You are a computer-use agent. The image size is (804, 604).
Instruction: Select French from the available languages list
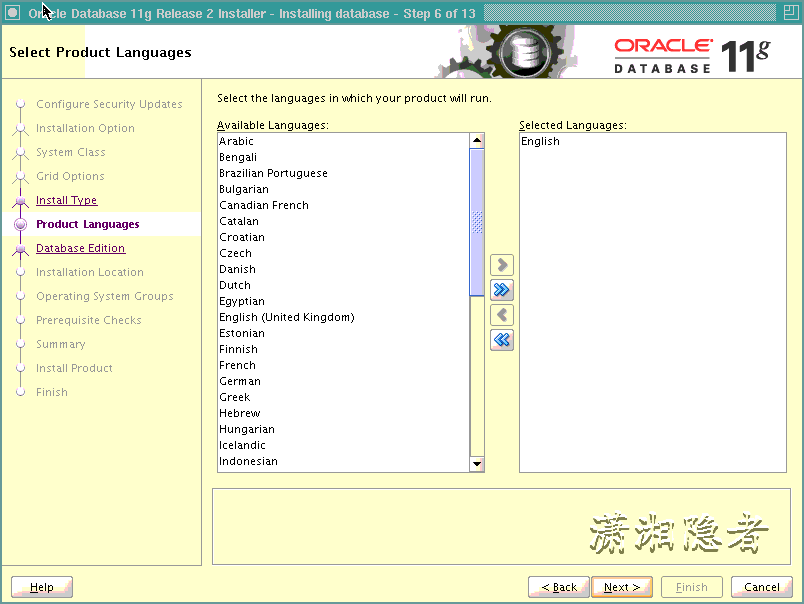pos(237,365)
